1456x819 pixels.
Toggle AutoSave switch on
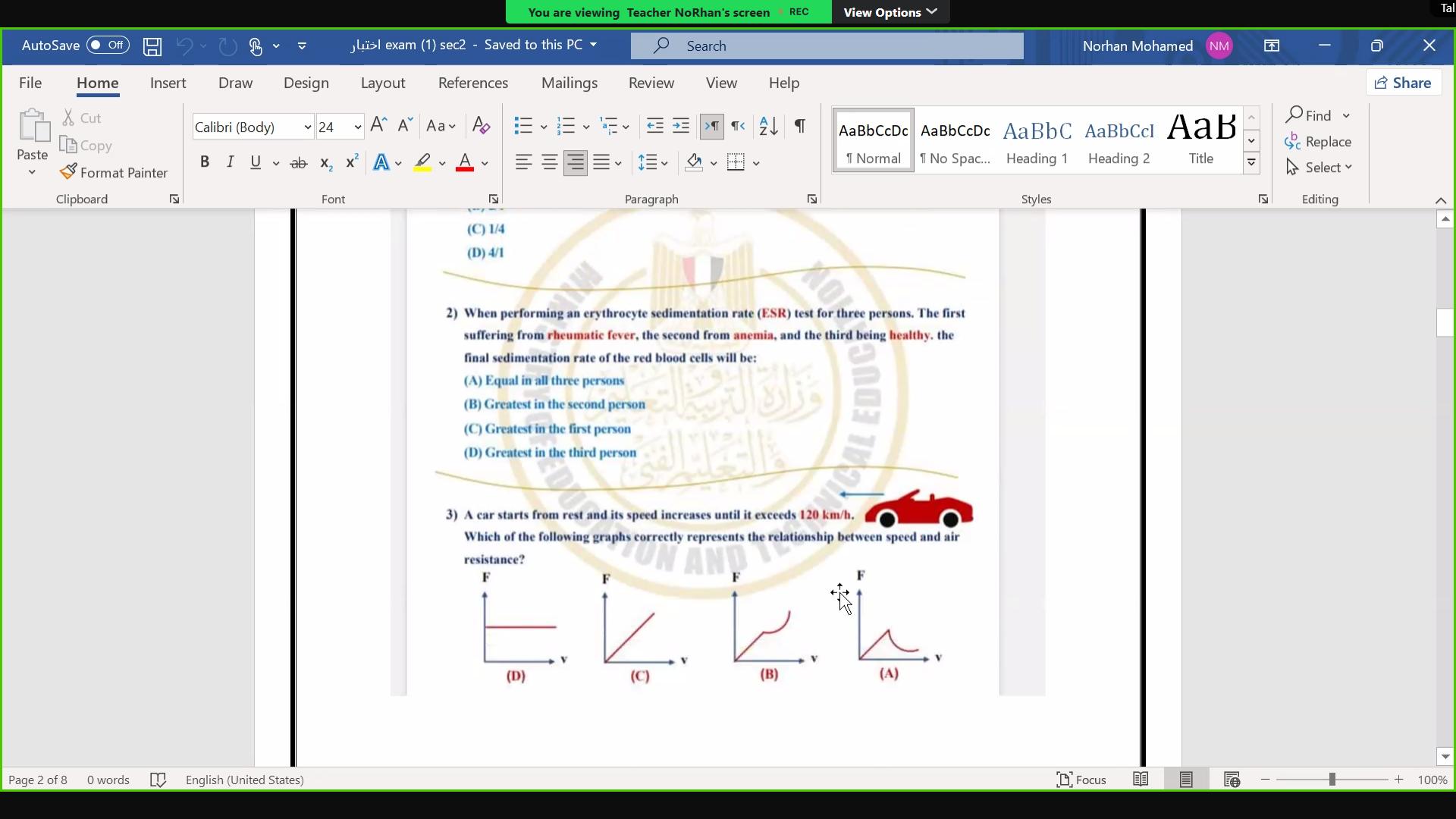(x=108, y=45)
